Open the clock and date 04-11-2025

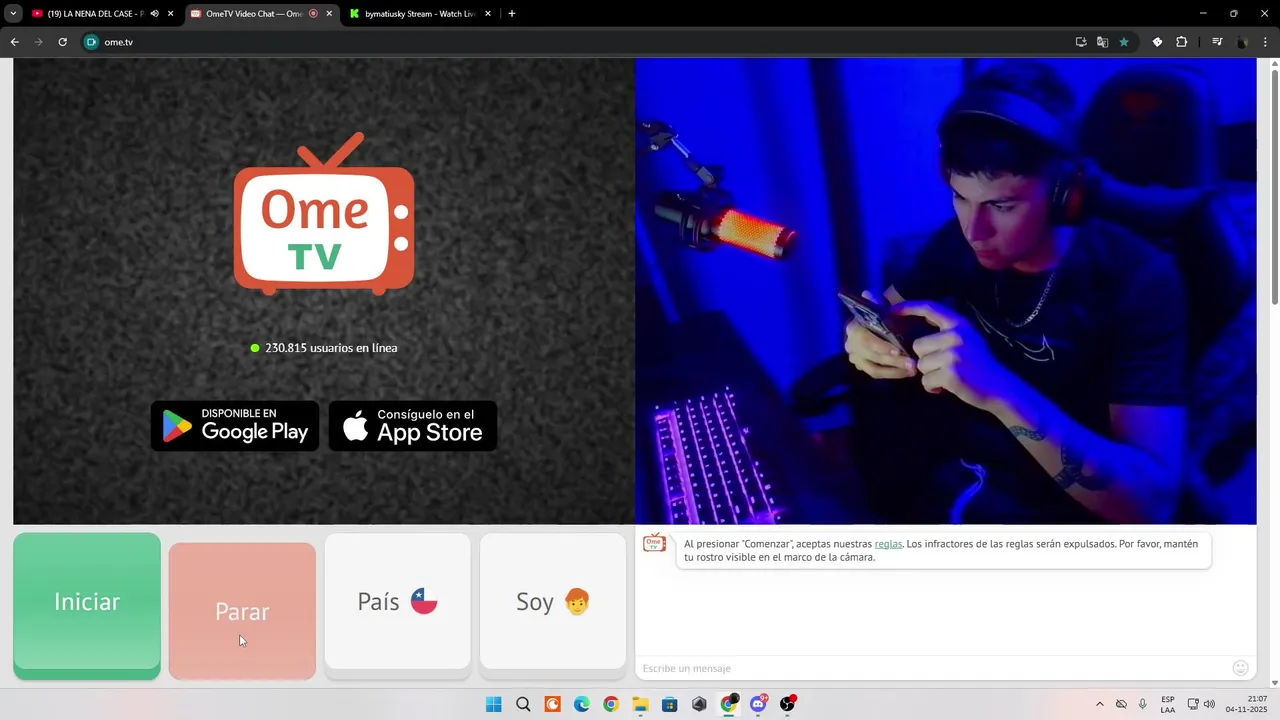click(1246, 704)
